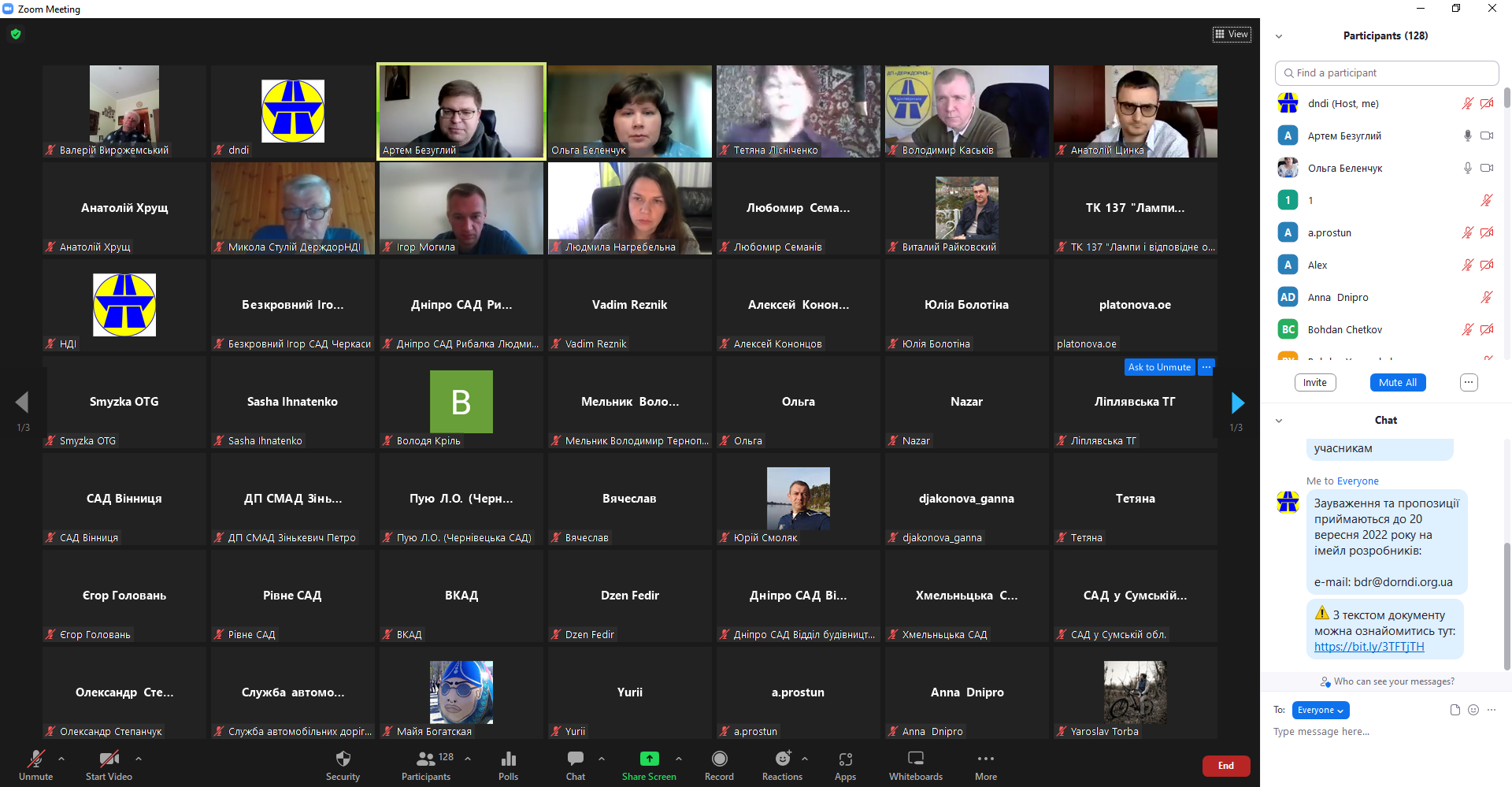Open the Apps icon
Image resolution: width=1512 pixels, height=787 pixels.
(845, 759)
